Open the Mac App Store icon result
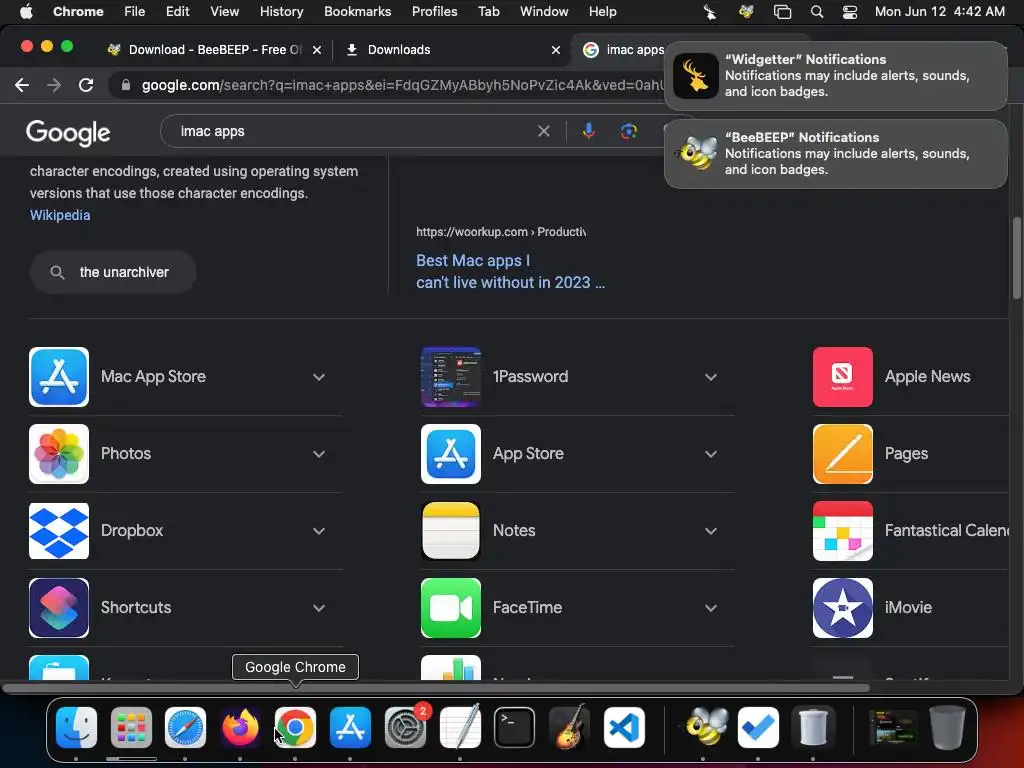The height and width of the screenshot is (768, 1024). coord(59,377)
